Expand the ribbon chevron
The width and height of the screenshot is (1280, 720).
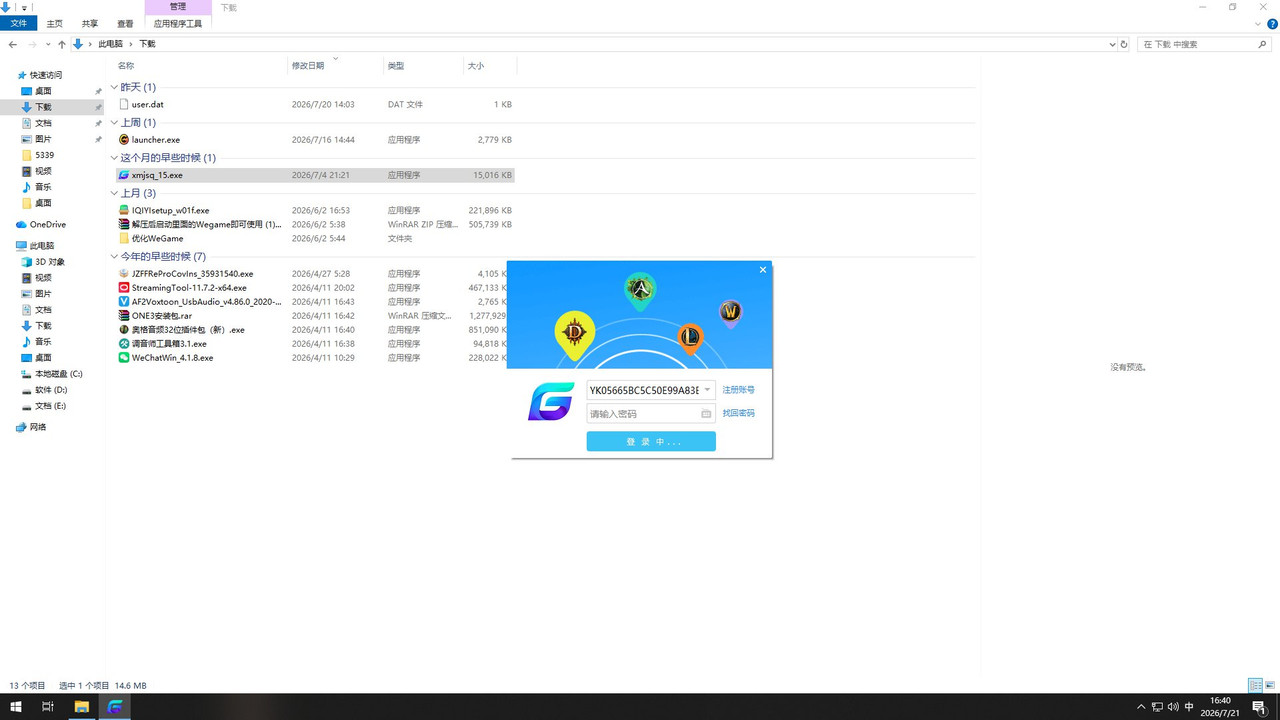click(1259, 23)
